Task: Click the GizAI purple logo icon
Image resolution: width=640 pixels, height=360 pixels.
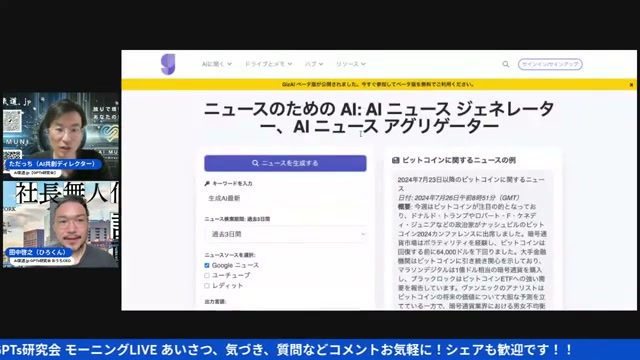Action: coord(168,64)
